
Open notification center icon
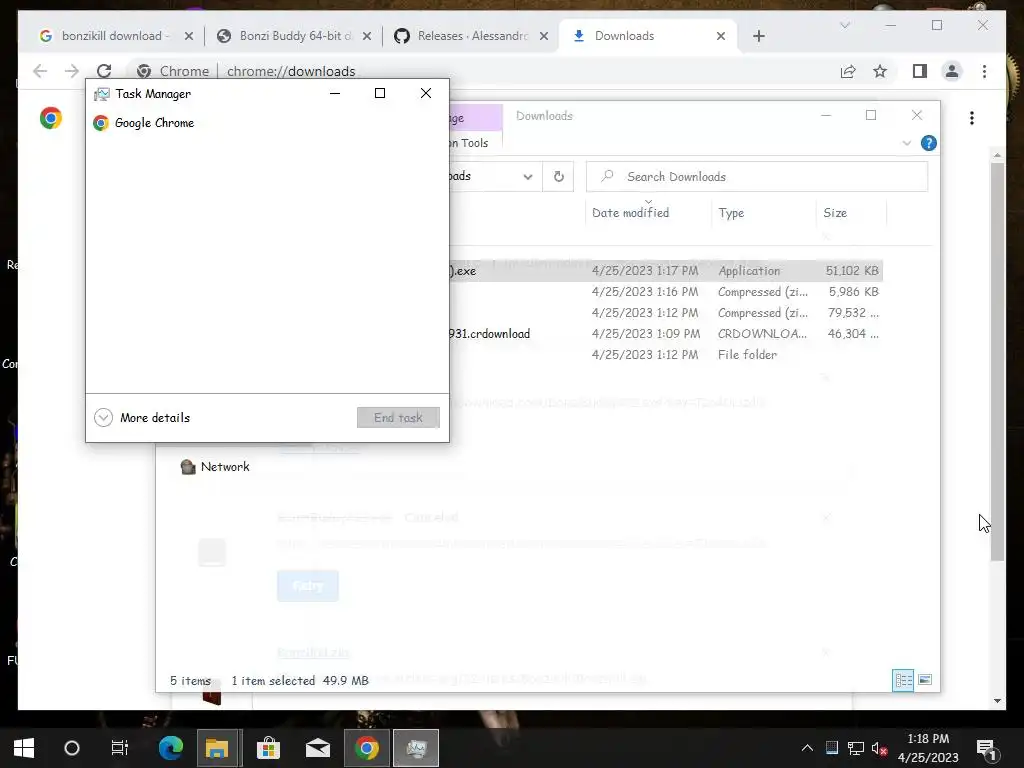tap(985, 748)
